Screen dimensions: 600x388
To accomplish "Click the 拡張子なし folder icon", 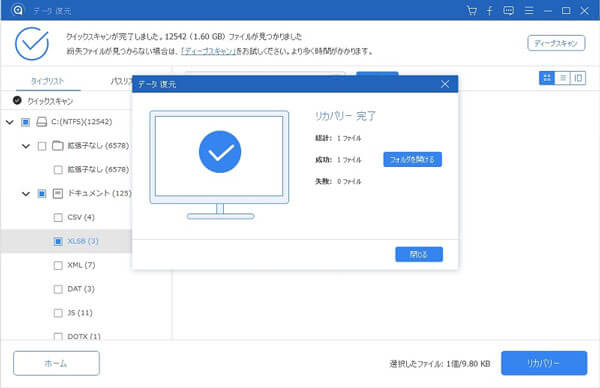I will (57, 145).
